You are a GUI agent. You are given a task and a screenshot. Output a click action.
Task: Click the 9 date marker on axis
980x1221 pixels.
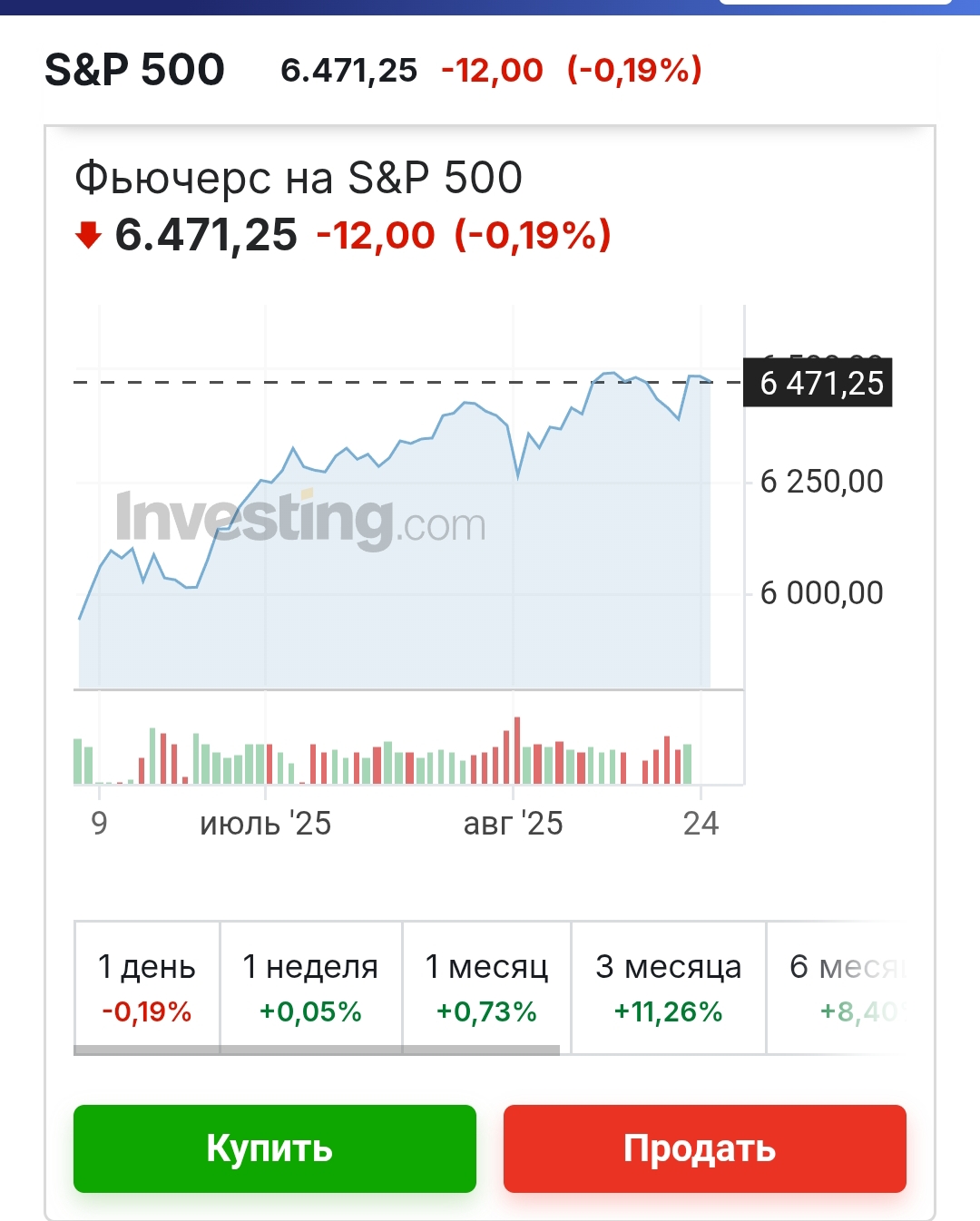(x=99, y=824)
